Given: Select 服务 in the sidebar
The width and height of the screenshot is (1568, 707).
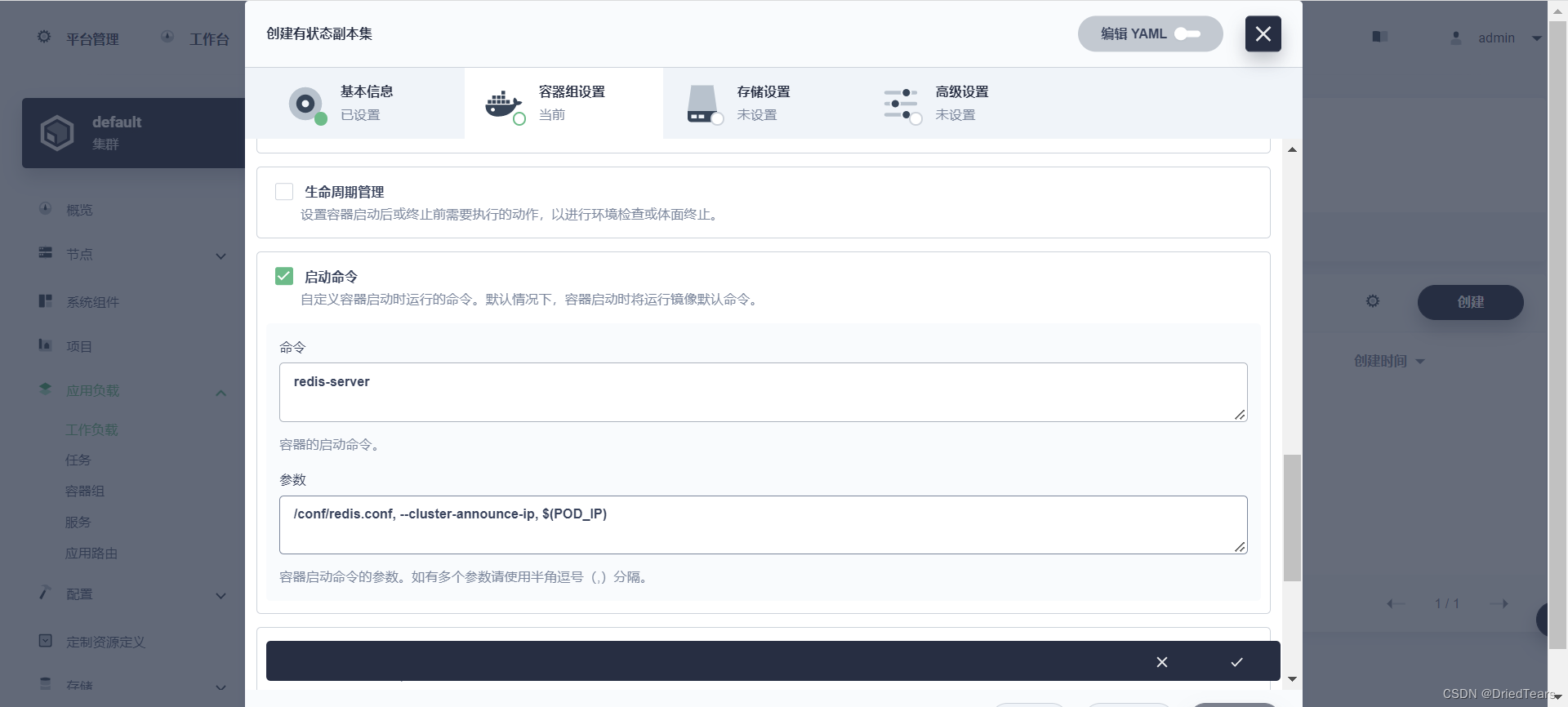Looking at the screenshot, I should tap(78, 522).
